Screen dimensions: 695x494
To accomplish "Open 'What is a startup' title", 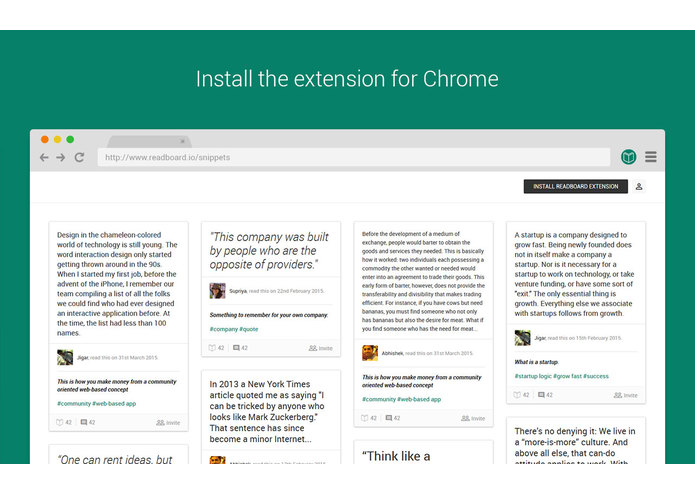I will 536,362.
